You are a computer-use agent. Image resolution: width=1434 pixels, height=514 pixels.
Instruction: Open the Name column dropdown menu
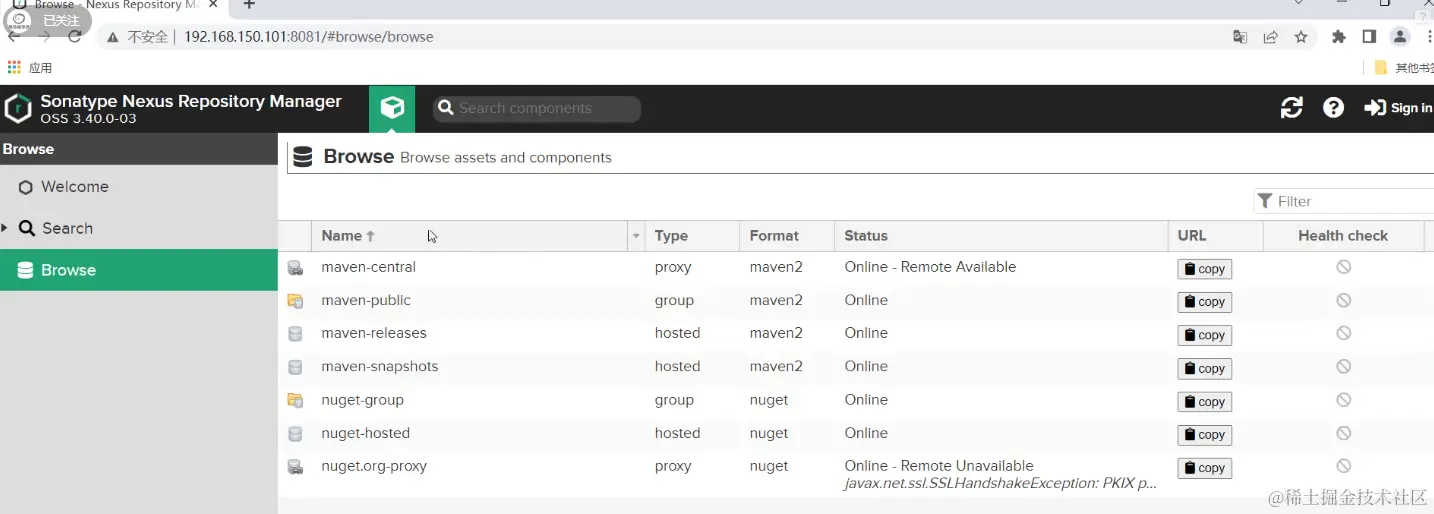(636, 236)
